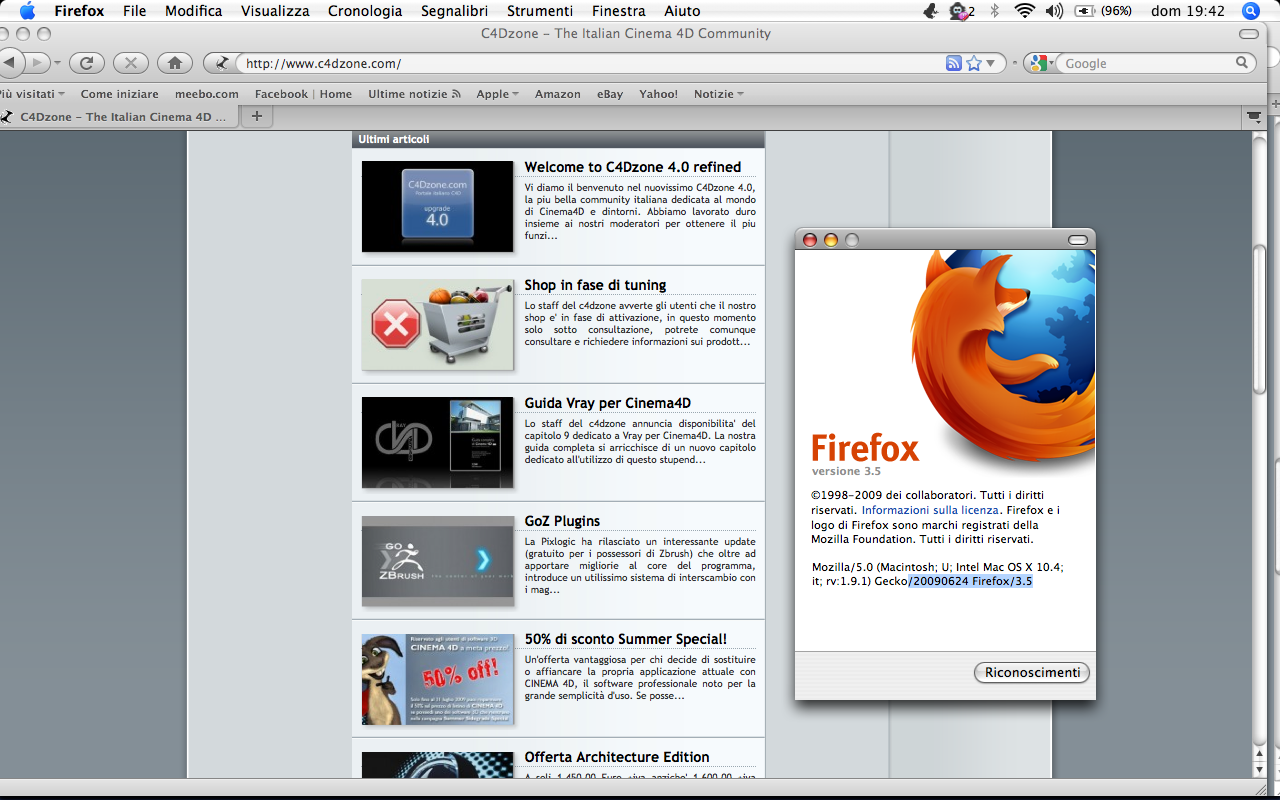Open the Welcome to C4Dzone 4.0 article
Image resolution: width=1280 pixels, height=800 pixels.
tap(633, 167)
